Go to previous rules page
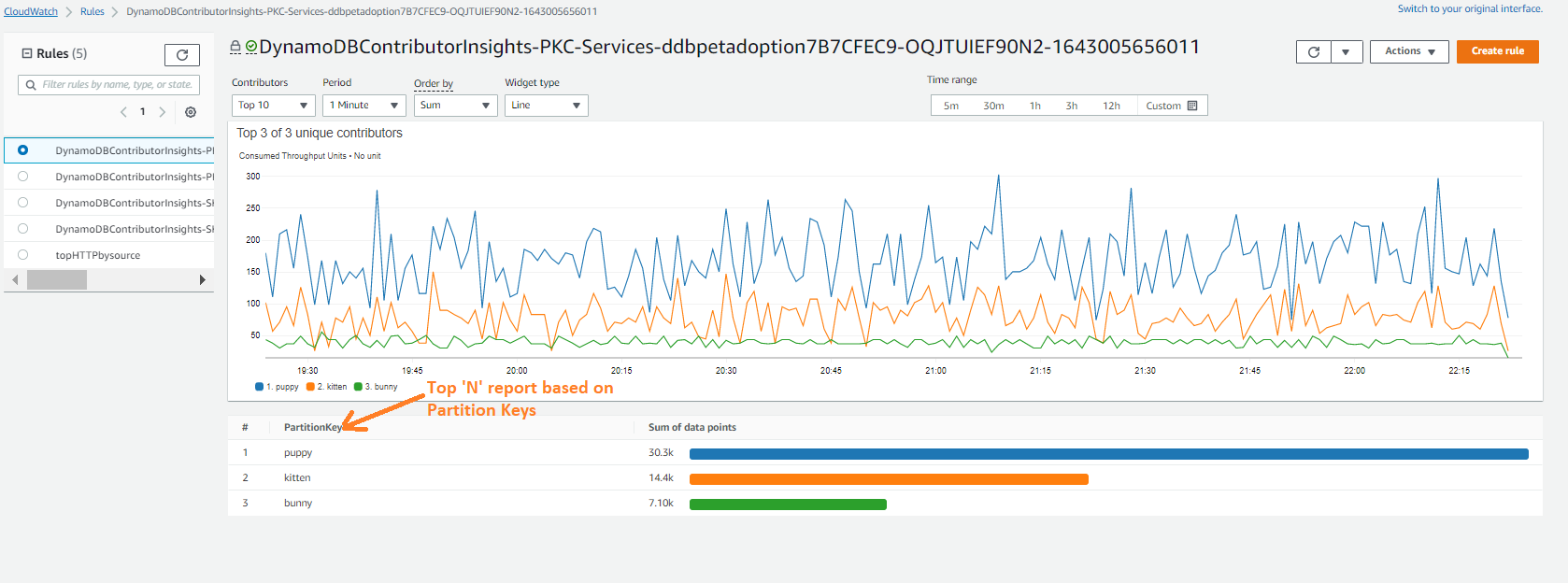 click(123, 112)
